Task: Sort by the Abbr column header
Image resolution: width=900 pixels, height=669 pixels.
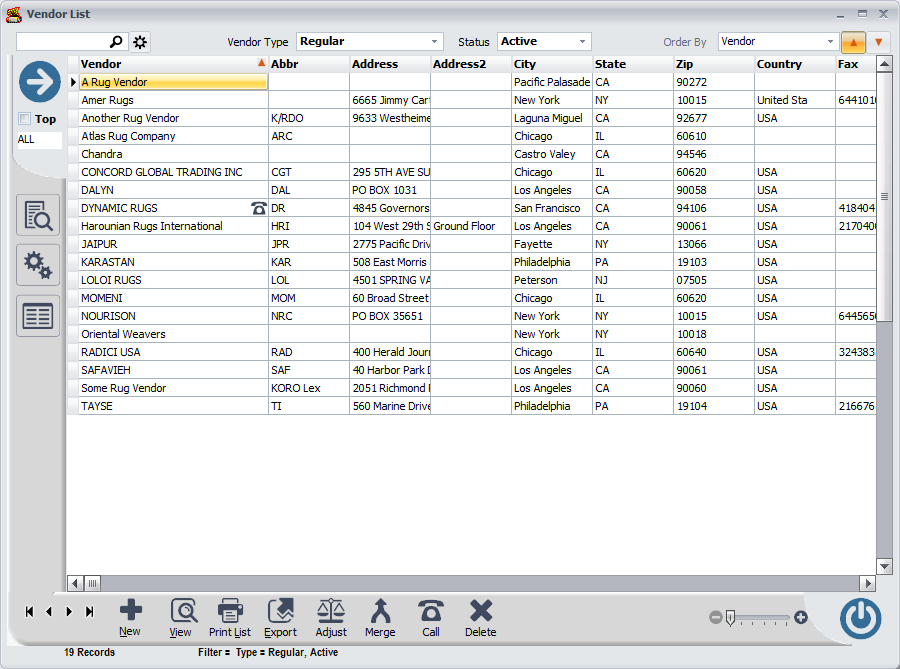Action: click(x=309, y=64)
